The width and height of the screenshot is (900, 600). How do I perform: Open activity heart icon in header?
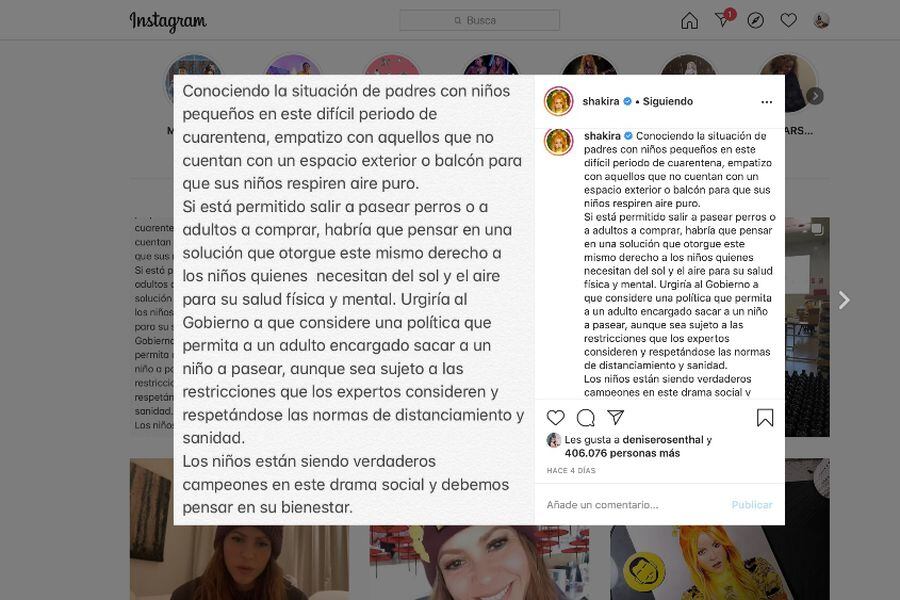click(788, 21)
